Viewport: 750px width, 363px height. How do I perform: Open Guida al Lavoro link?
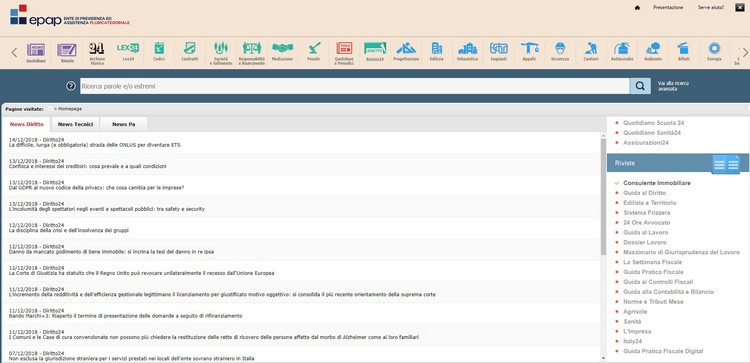645,232
